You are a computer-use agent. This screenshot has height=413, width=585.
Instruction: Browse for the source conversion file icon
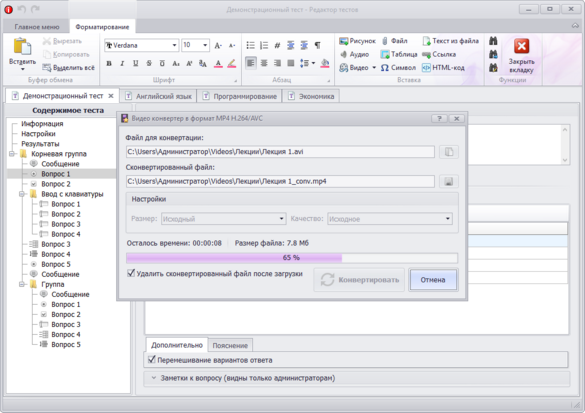pyautogui.click(x=449, y=152)
